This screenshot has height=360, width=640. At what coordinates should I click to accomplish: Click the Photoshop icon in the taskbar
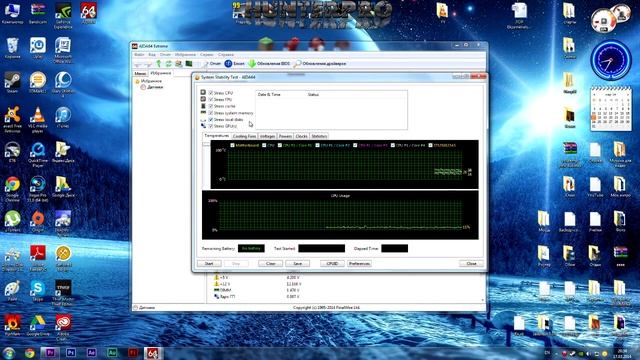[x=71, y=353]
